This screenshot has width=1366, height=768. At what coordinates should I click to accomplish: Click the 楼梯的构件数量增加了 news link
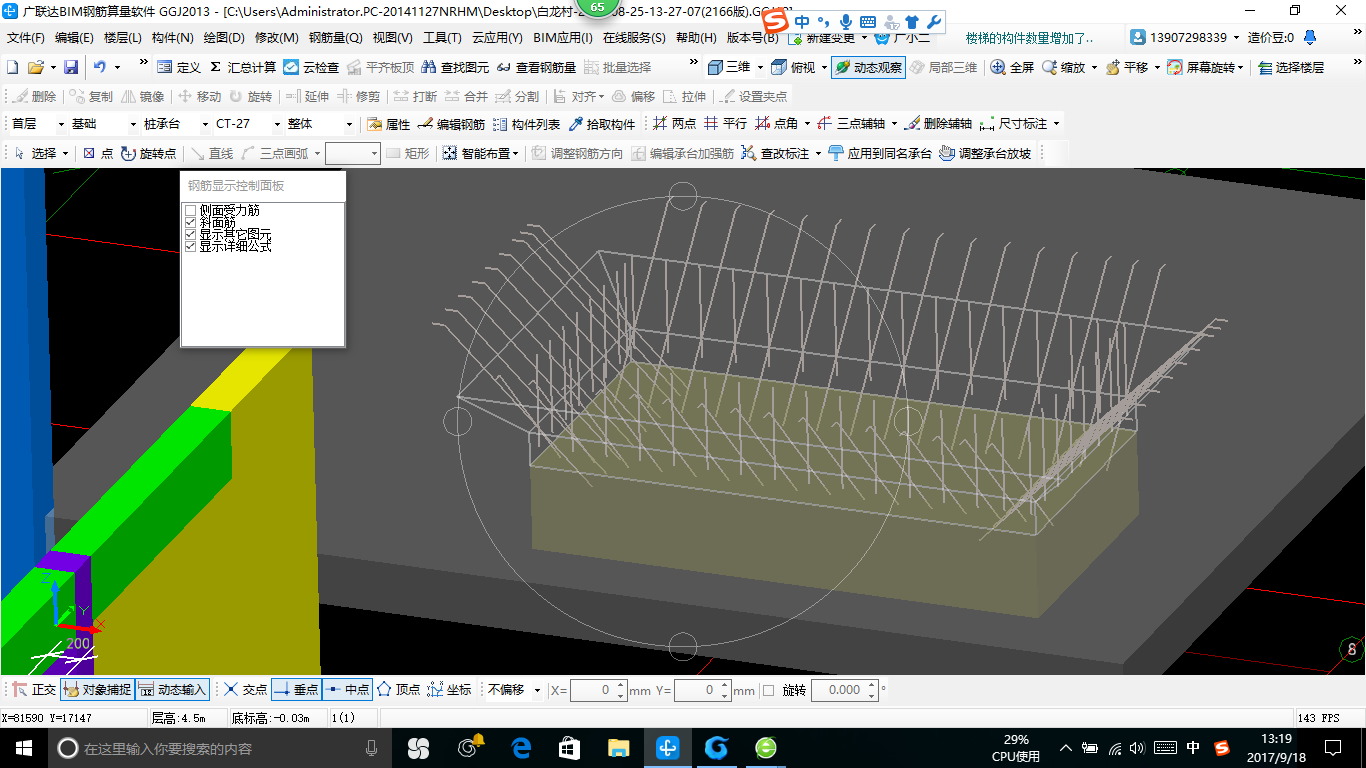[1029, 38]
